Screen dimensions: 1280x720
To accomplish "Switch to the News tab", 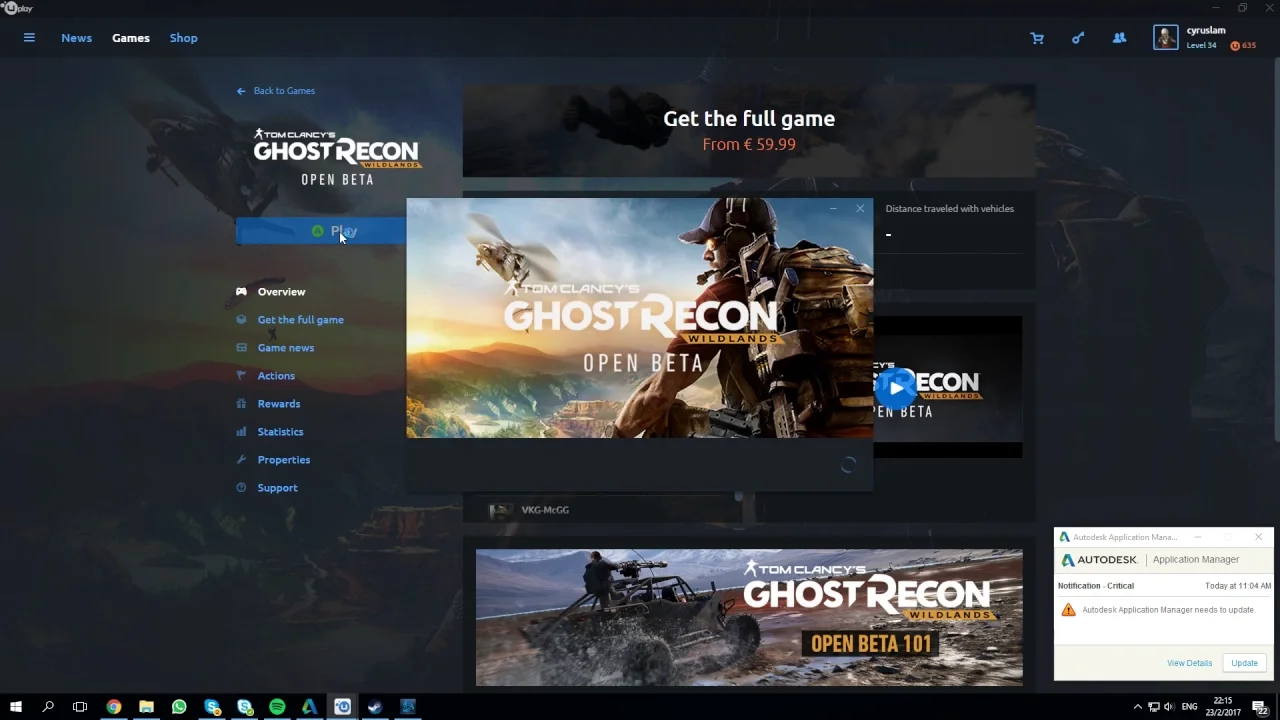I will 76,38.
